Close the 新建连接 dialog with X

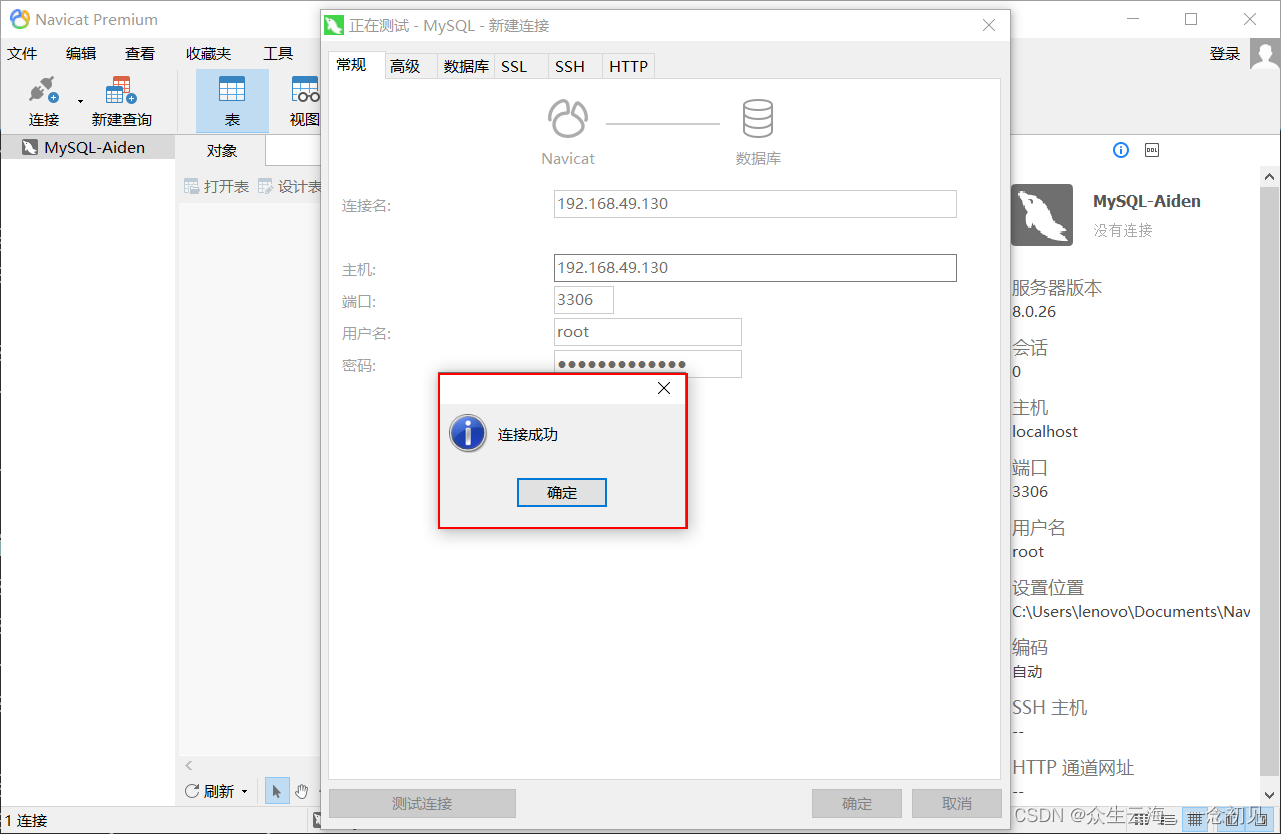click(x=989, y=25)
